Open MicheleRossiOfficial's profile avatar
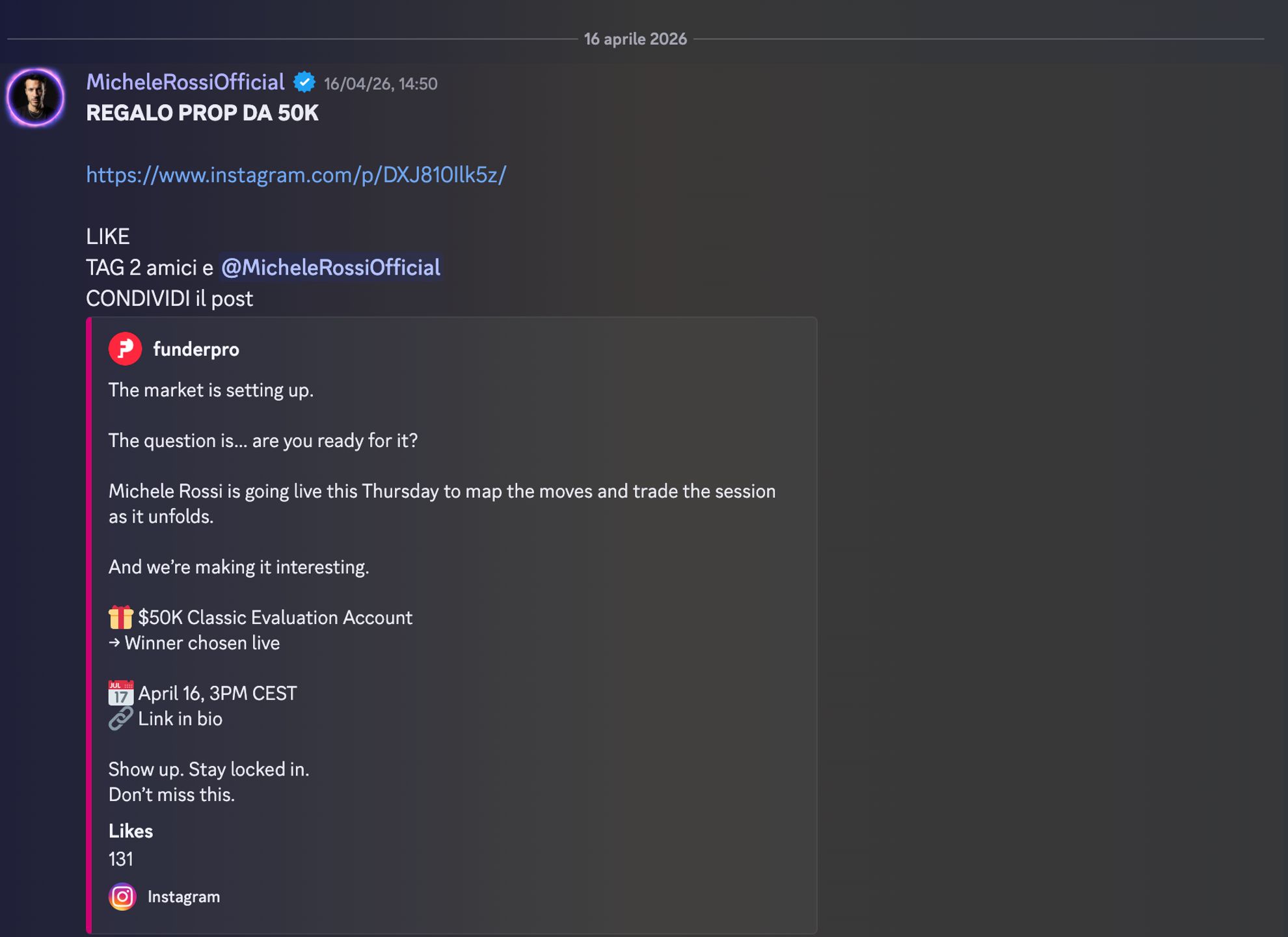This screenshot has height=937, width=1288. 35,98
